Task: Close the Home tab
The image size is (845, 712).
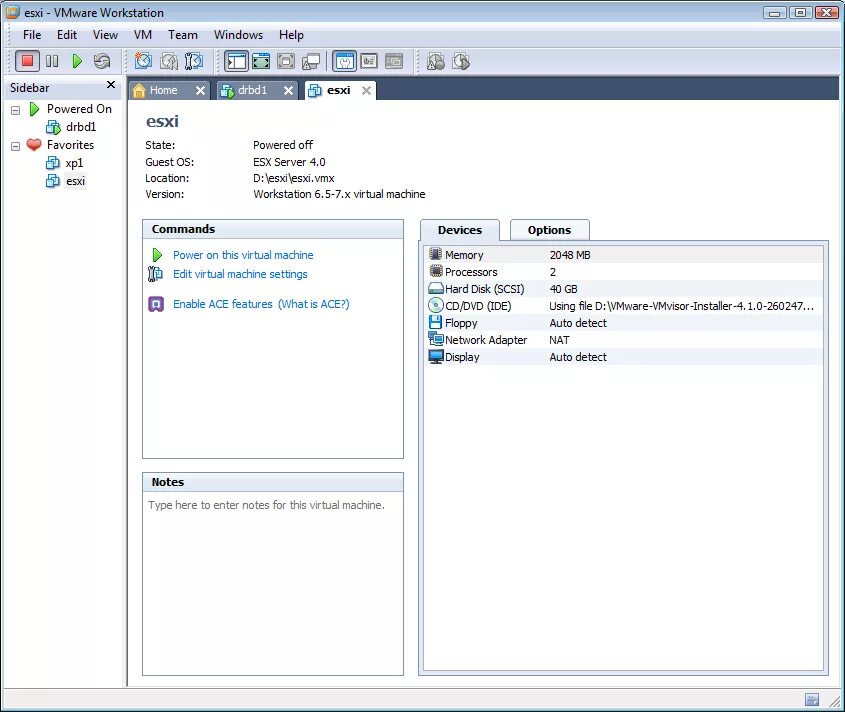Action: 200,91
